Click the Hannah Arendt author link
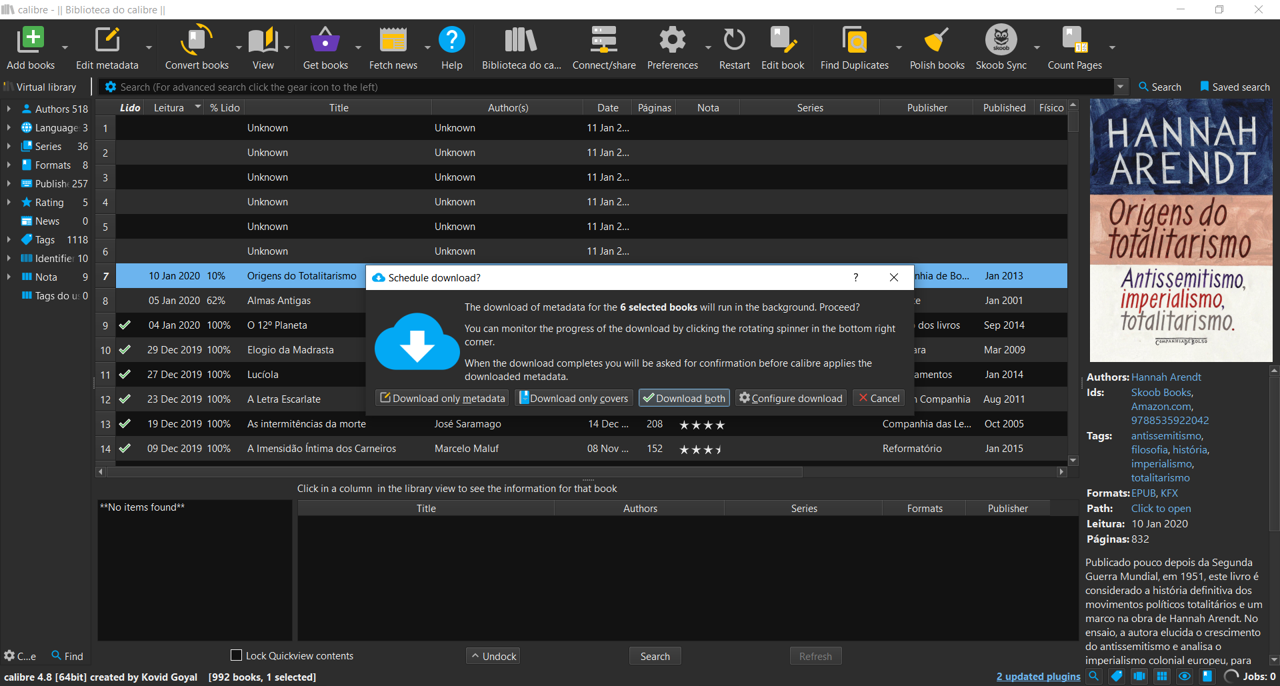Viewport: 1280px width, 686px height. 1166,377
